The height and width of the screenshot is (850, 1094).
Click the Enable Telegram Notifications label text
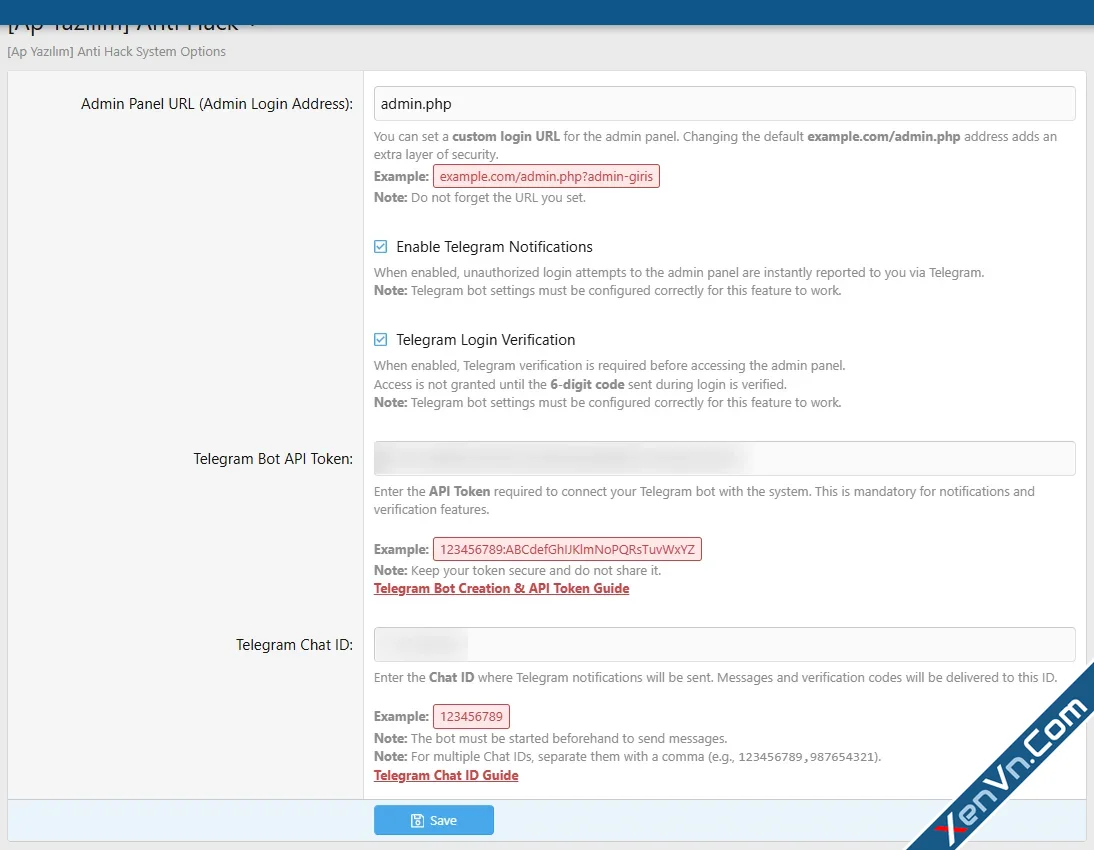click(x=494, y=246)
